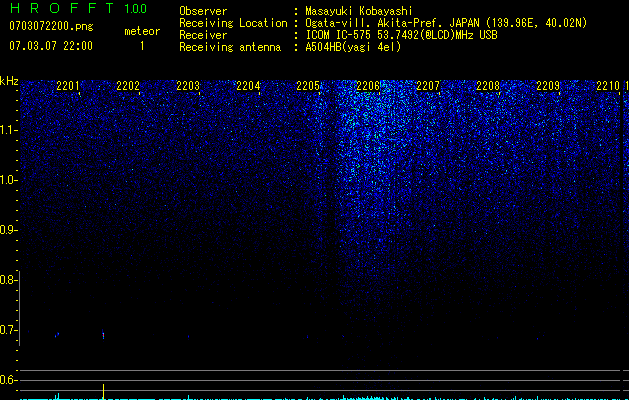Click the Observer name Masayuki Kobayashi
The image size is (629, 400).
(x=359, y=11)
